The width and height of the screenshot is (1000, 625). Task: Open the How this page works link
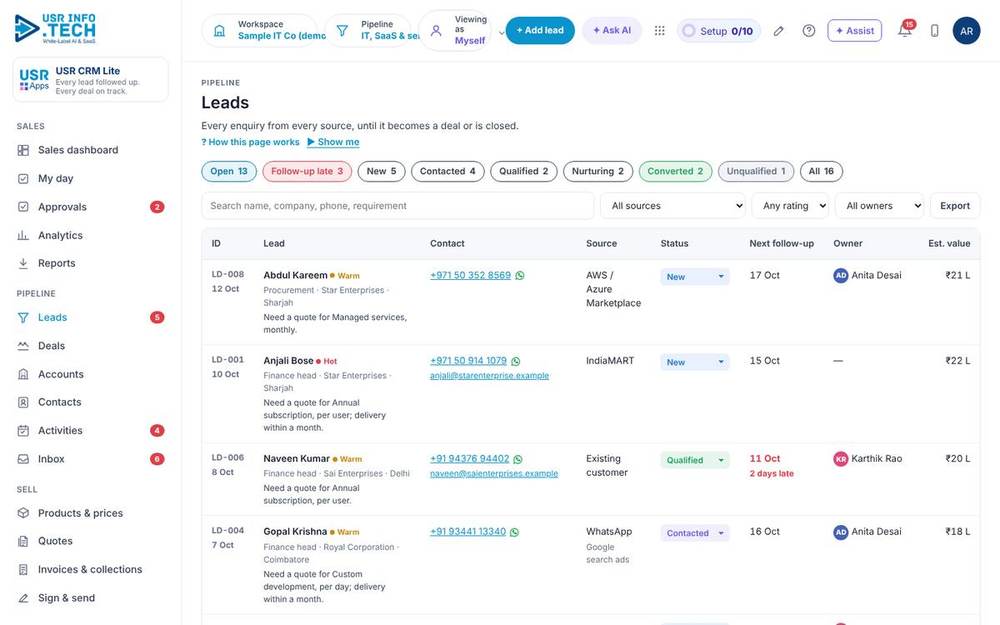click(250, 142)
